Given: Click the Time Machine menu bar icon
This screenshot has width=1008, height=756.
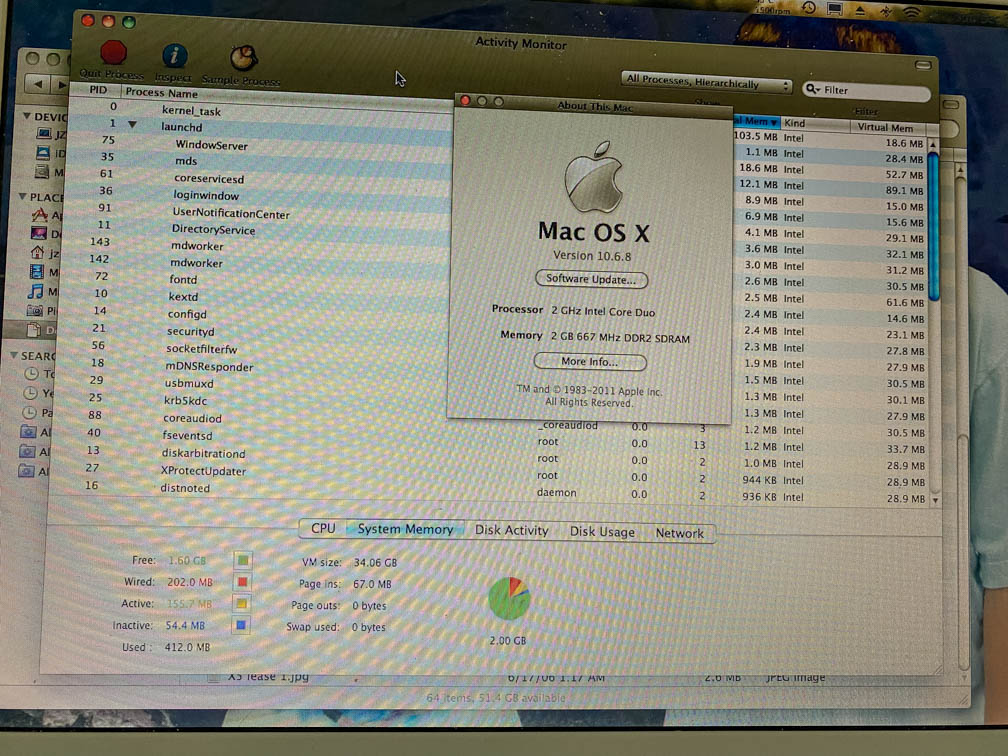Looking at the screenshot, I should pyautogui.click(x=809, y=8).
